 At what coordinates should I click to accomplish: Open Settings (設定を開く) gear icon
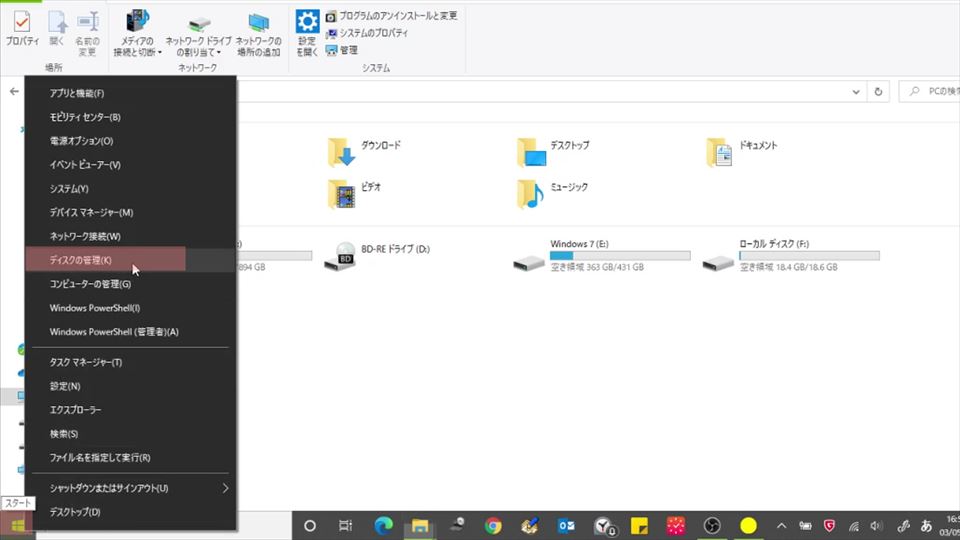pos(307,32)
